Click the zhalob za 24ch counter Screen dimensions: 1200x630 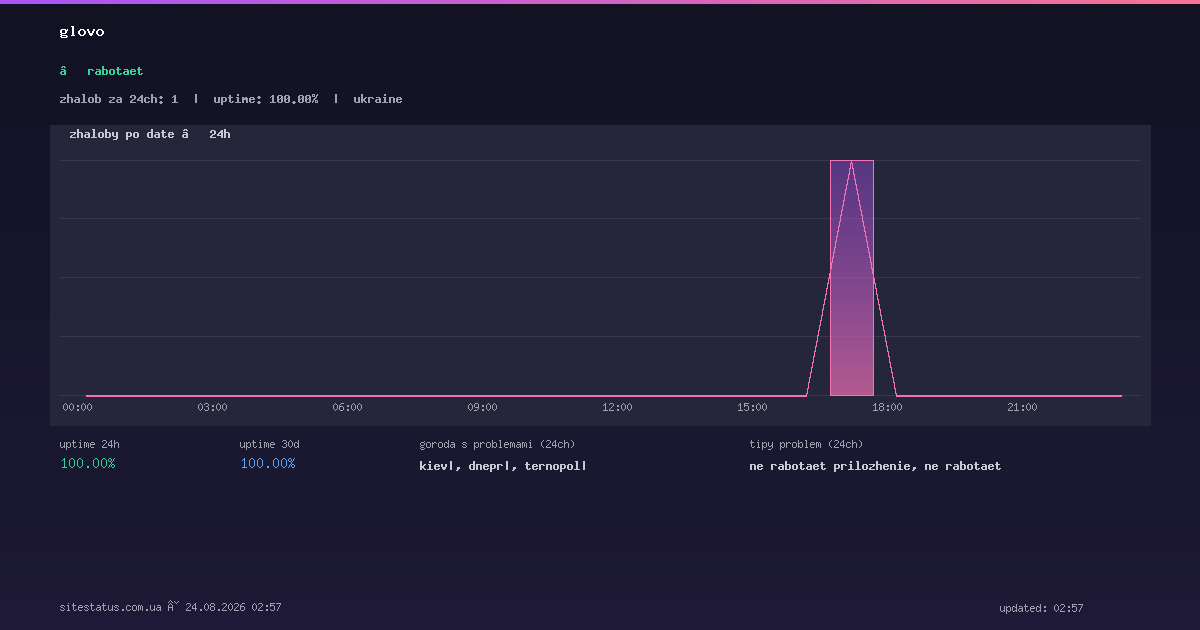(x=119, y=99)
